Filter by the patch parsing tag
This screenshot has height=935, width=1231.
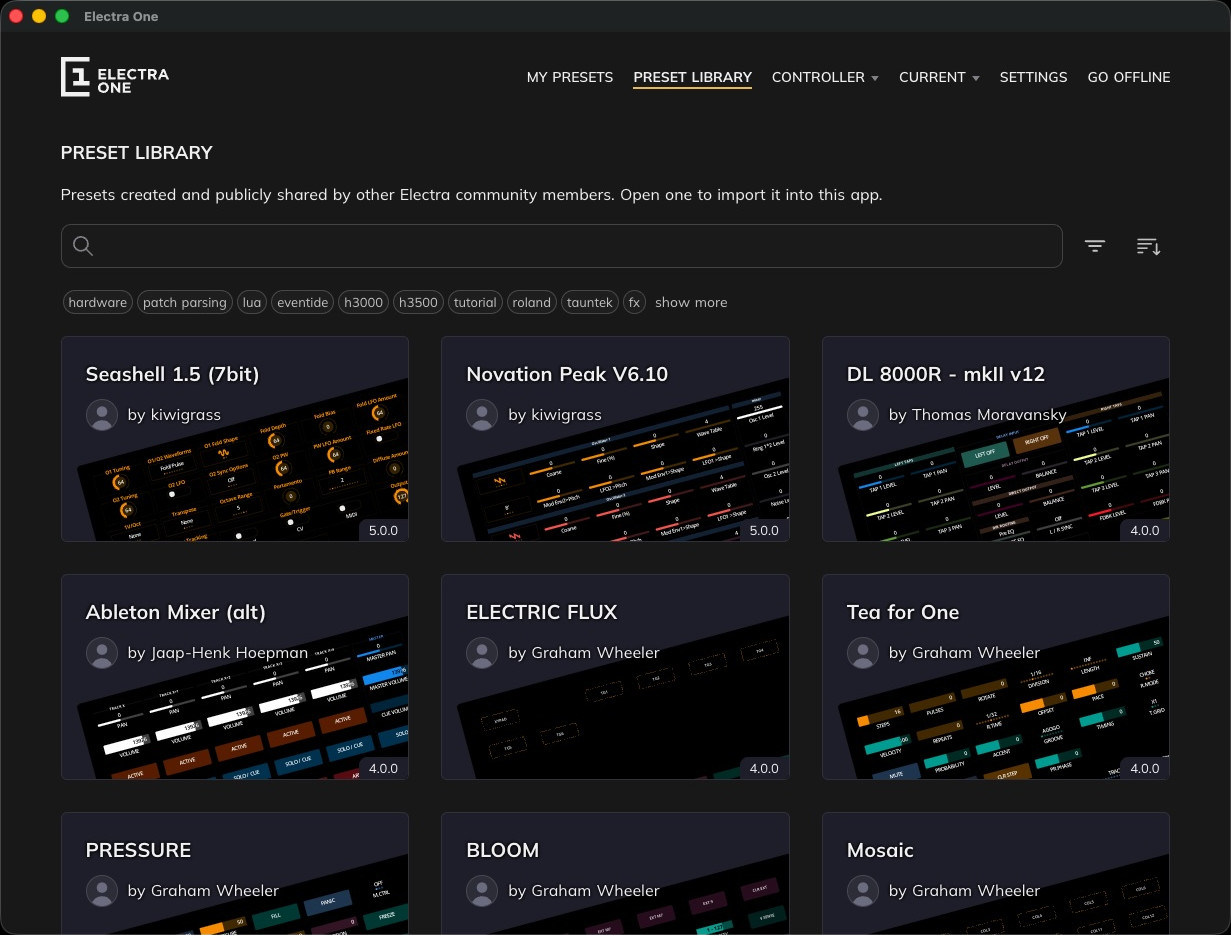[x=184, y=302]
